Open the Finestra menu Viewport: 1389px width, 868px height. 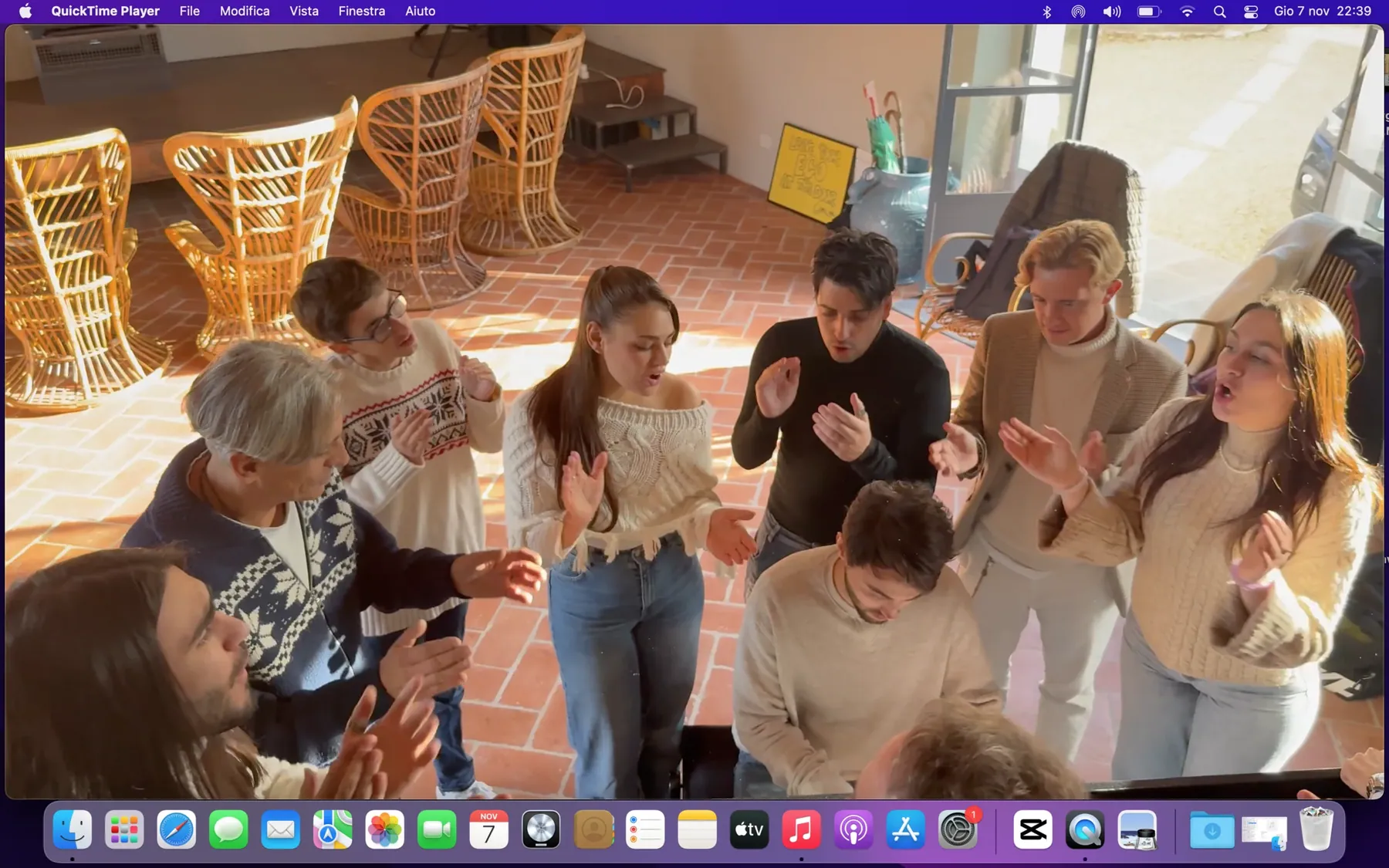coord(361,11)
